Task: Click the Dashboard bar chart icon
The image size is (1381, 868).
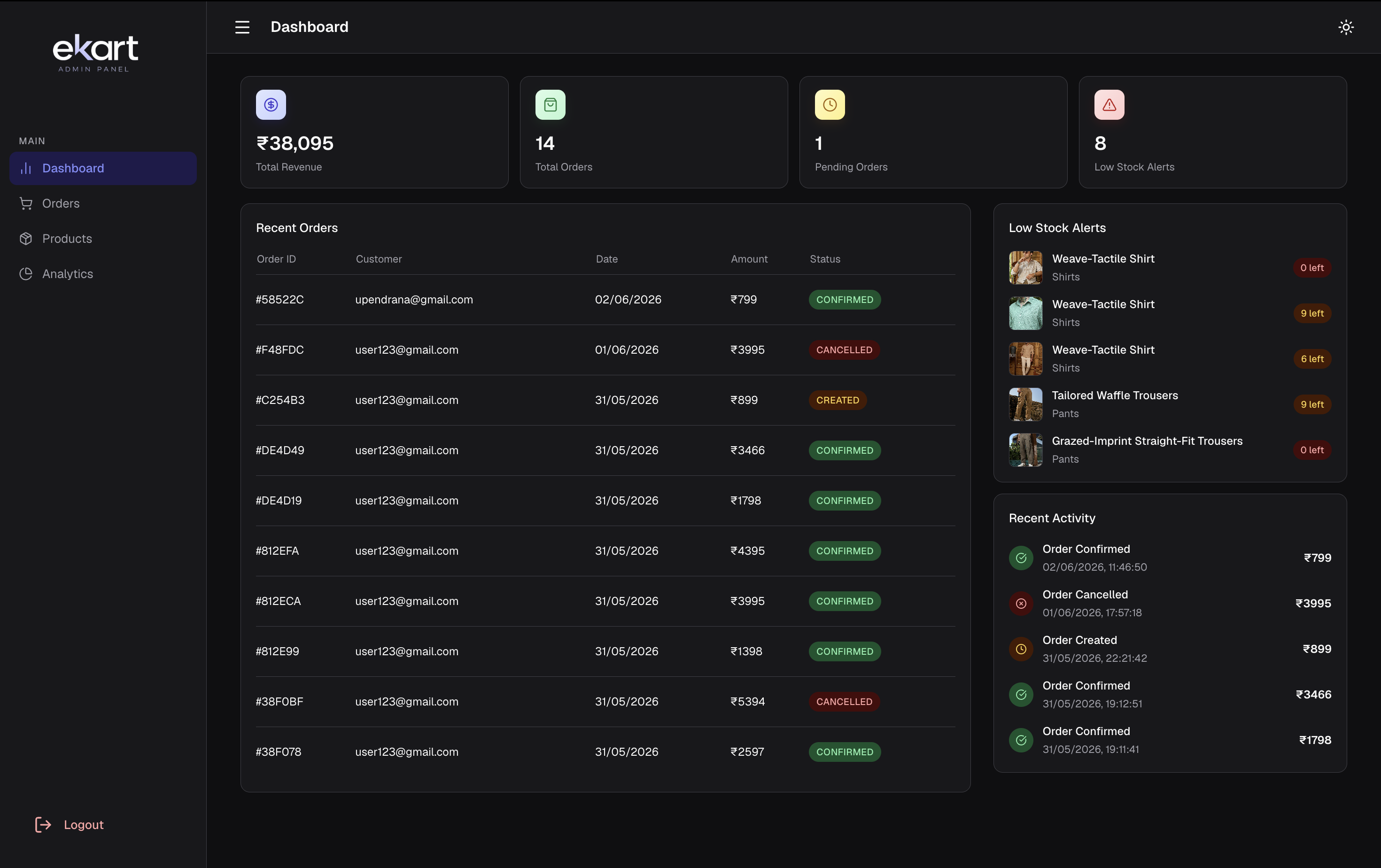Action: [x=26, y=168]
